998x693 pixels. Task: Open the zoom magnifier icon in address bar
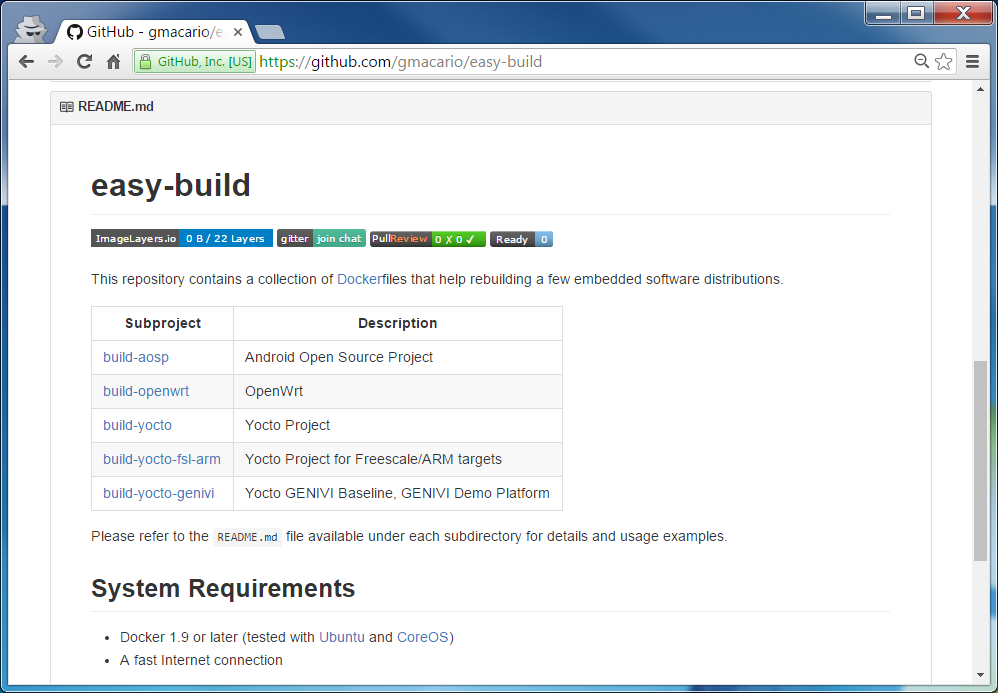[921, 61]
